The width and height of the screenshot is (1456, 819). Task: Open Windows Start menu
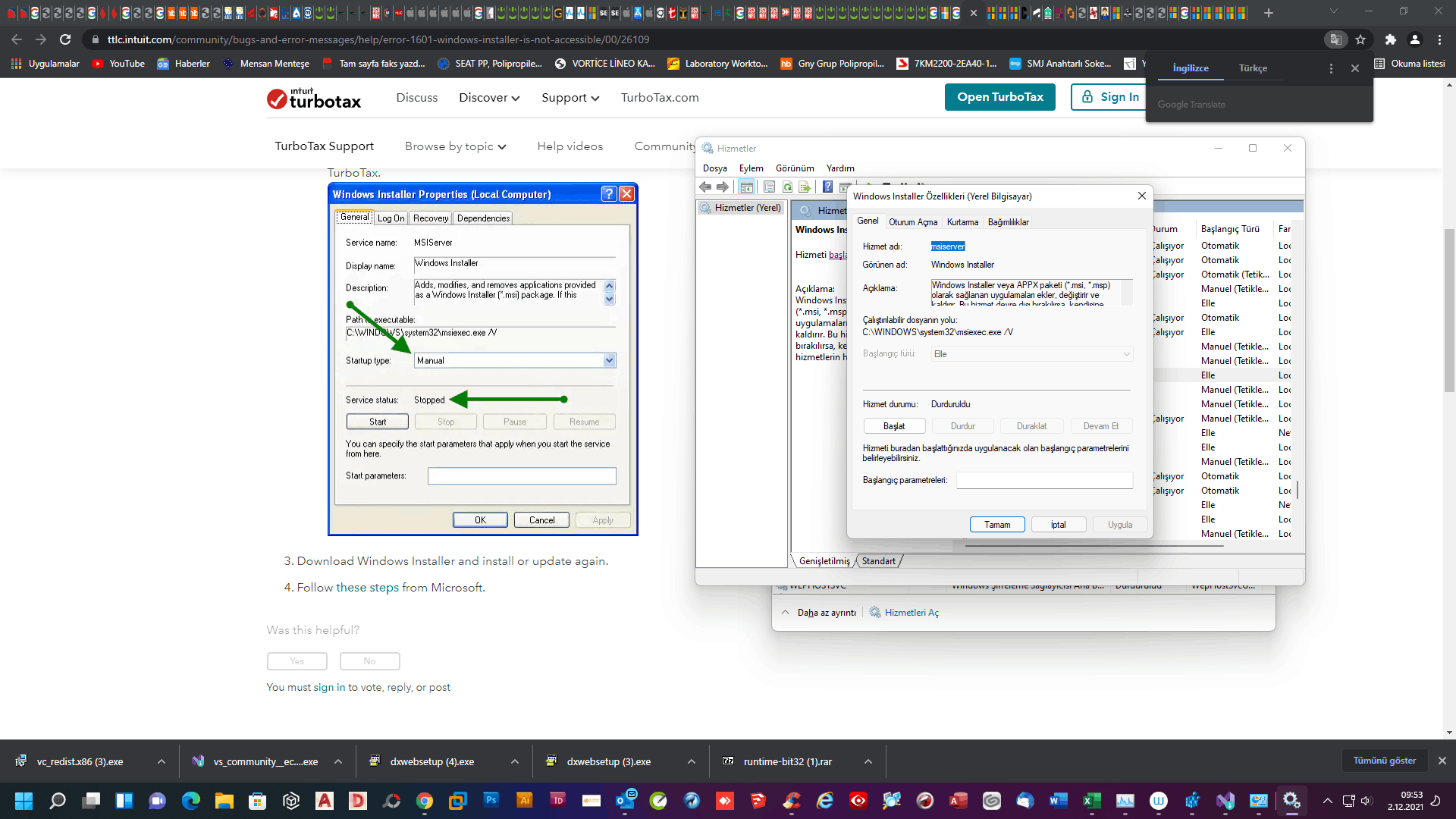tap(24, 801)
